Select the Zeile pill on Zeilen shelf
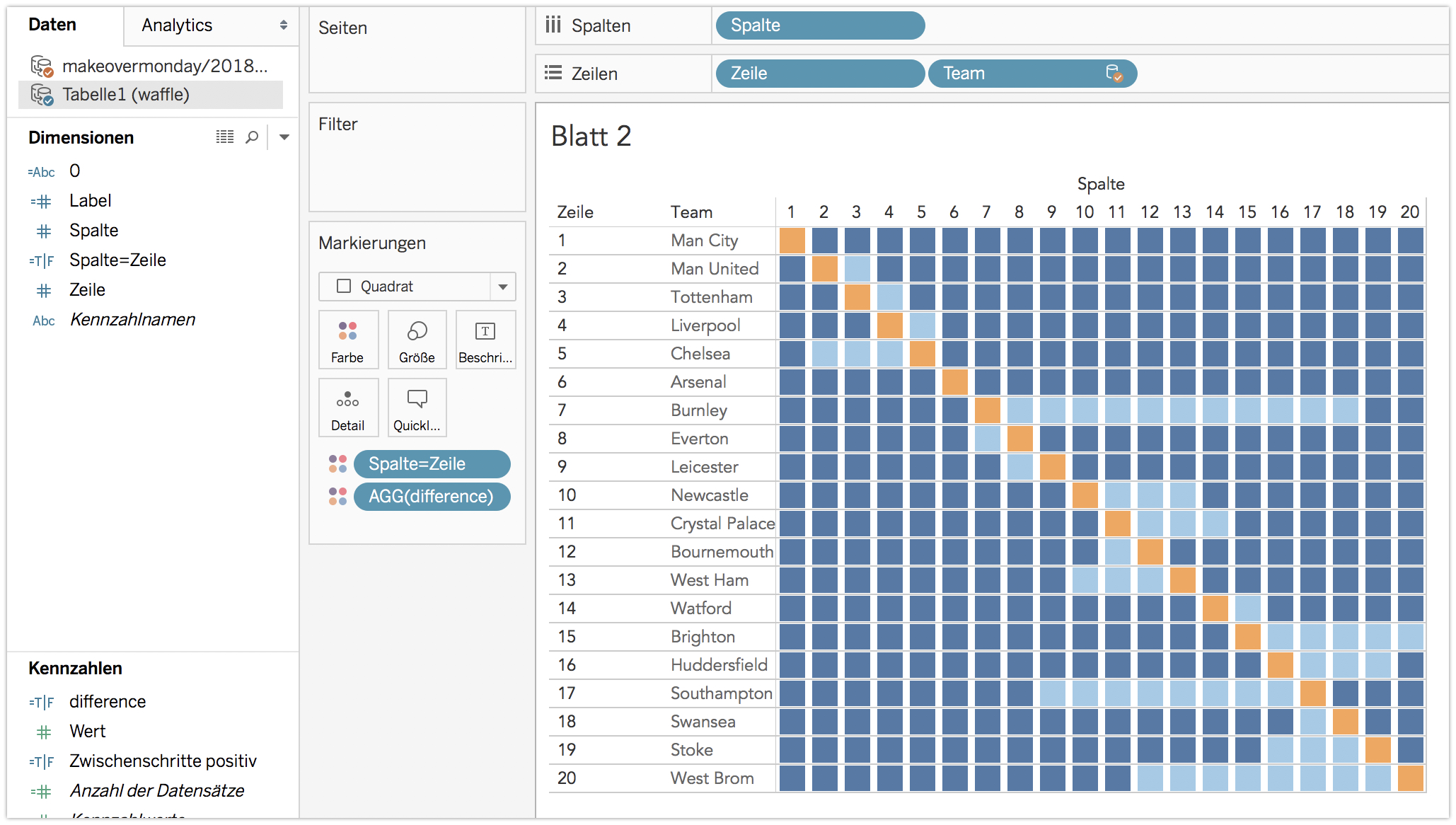 820,74
